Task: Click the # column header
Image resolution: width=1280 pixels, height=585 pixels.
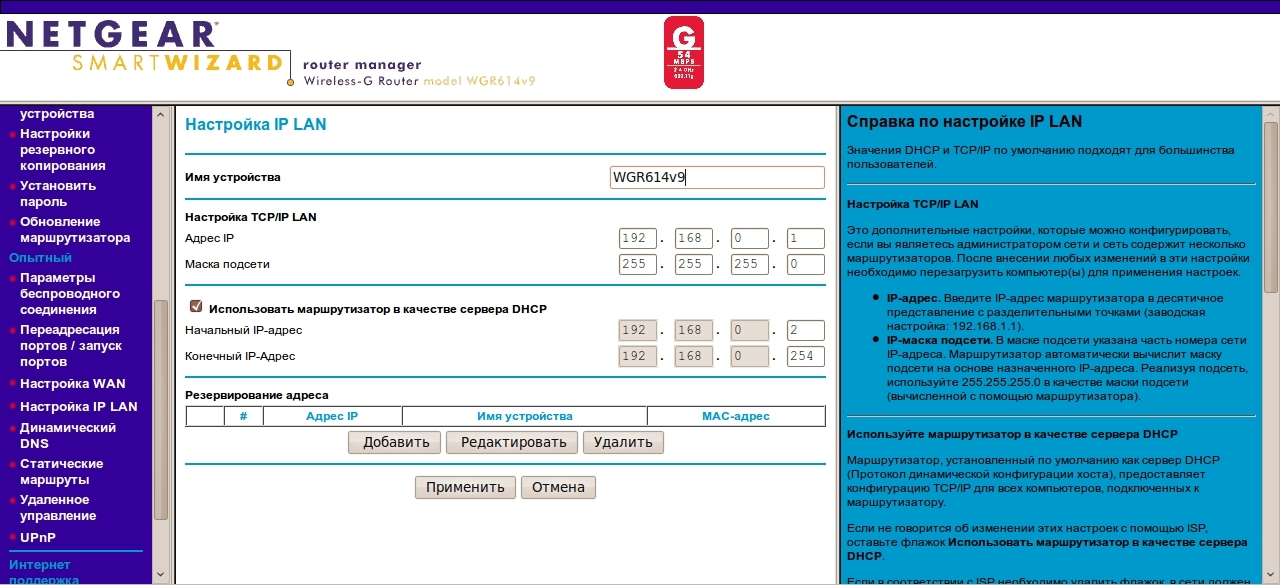Action: pos(243,416)
